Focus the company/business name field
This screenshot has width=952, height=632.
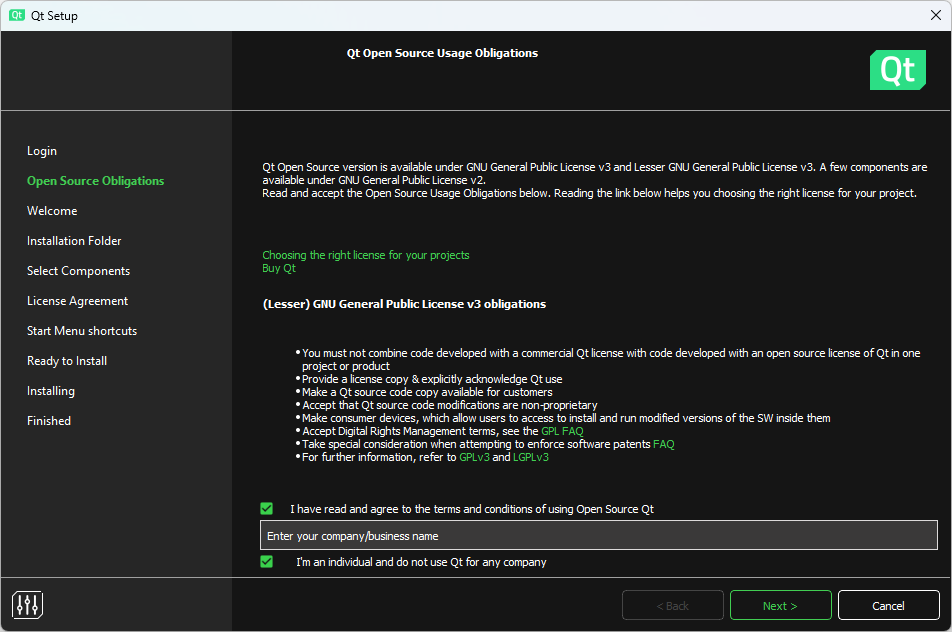(599, 535)
